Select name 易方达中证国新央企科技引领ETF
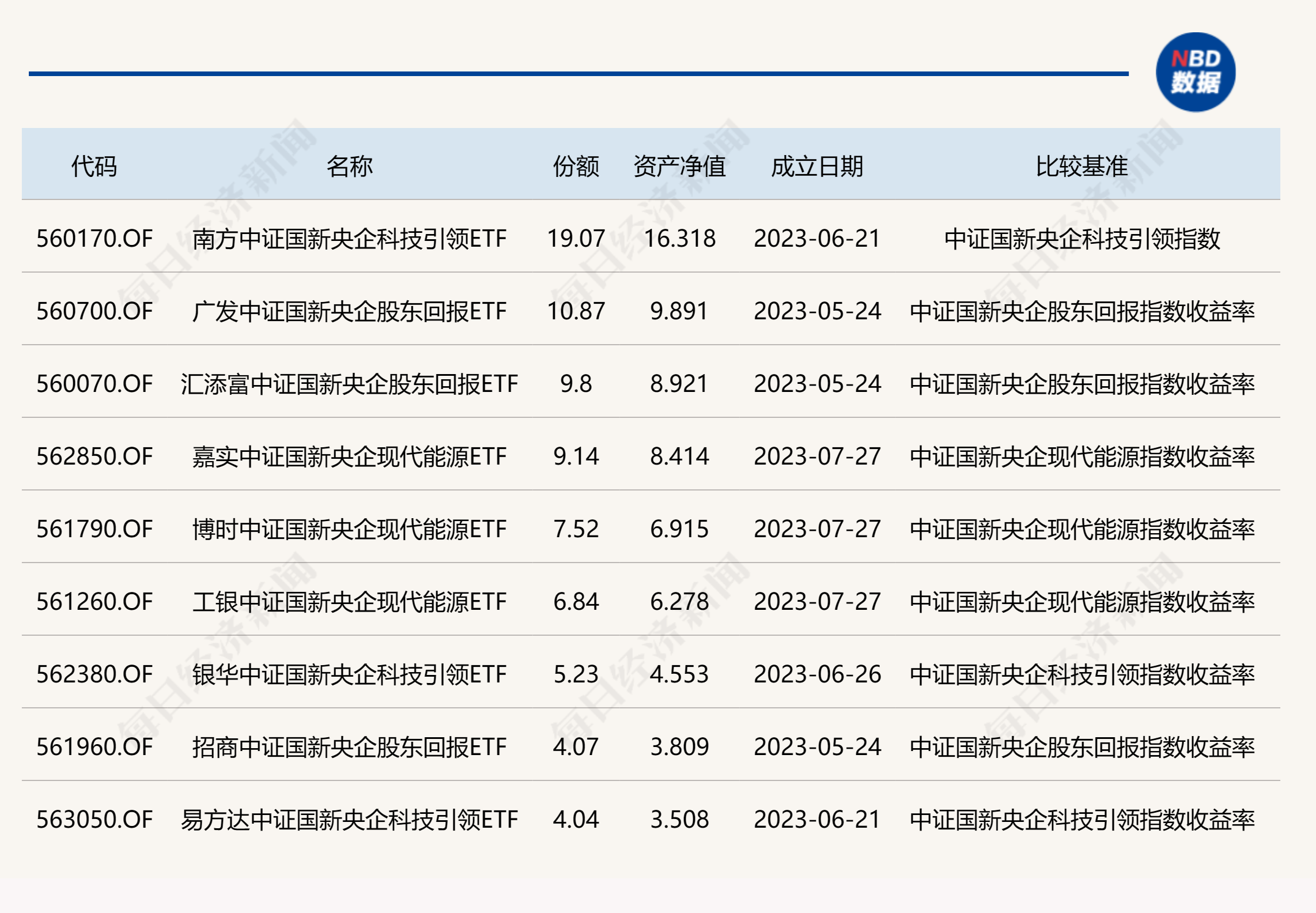This screenshot has width=1316, height=913. click(349, 820)
